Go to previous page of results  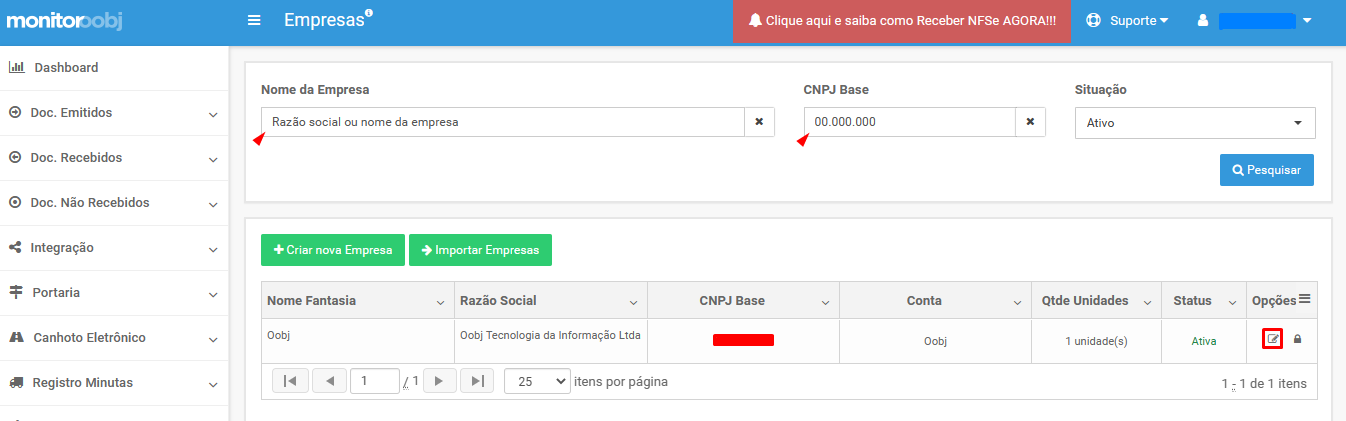tap(330, 381)
